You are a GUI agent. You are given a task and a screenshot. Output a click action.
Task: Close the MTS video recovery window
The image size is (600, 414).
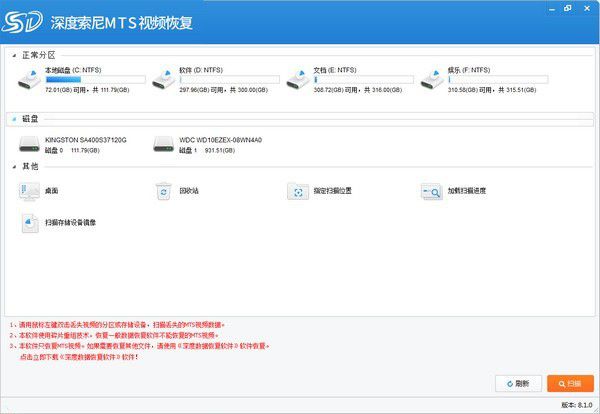coord(587,8)
